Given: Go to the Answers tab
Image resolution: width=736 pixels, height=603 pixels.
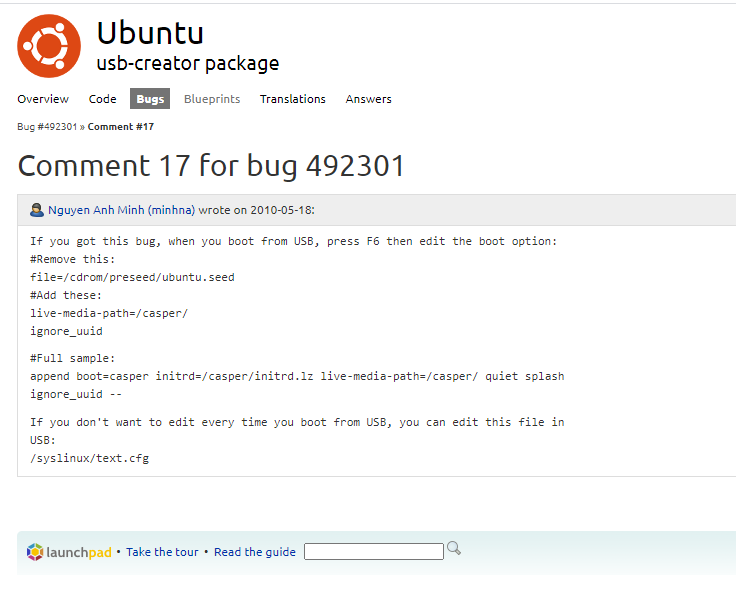Looking at the screenshot, I should (x=368, y=99).
